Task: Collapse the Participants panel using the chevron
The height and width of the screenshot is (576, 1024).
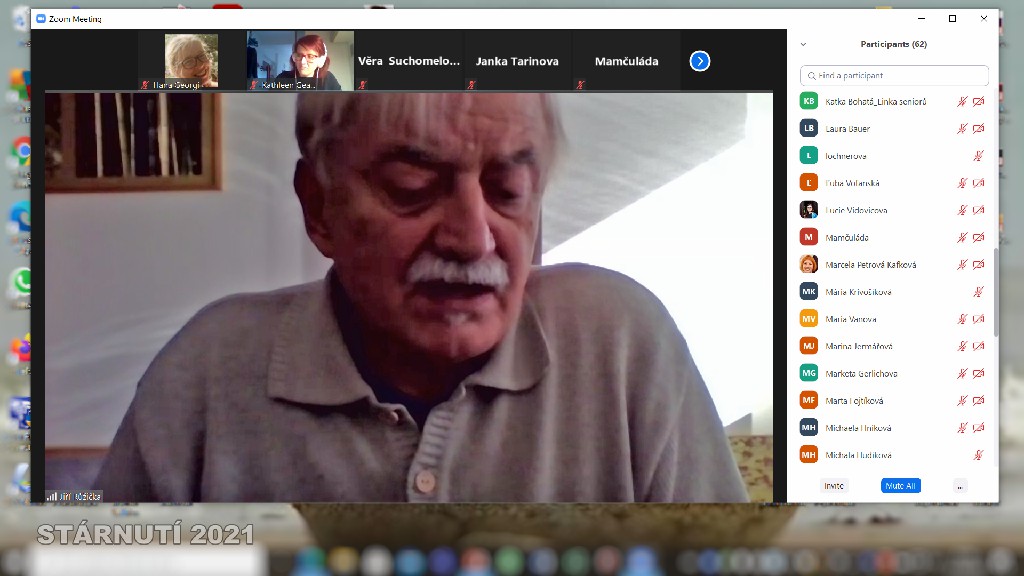Action: [x=803, y=45]
